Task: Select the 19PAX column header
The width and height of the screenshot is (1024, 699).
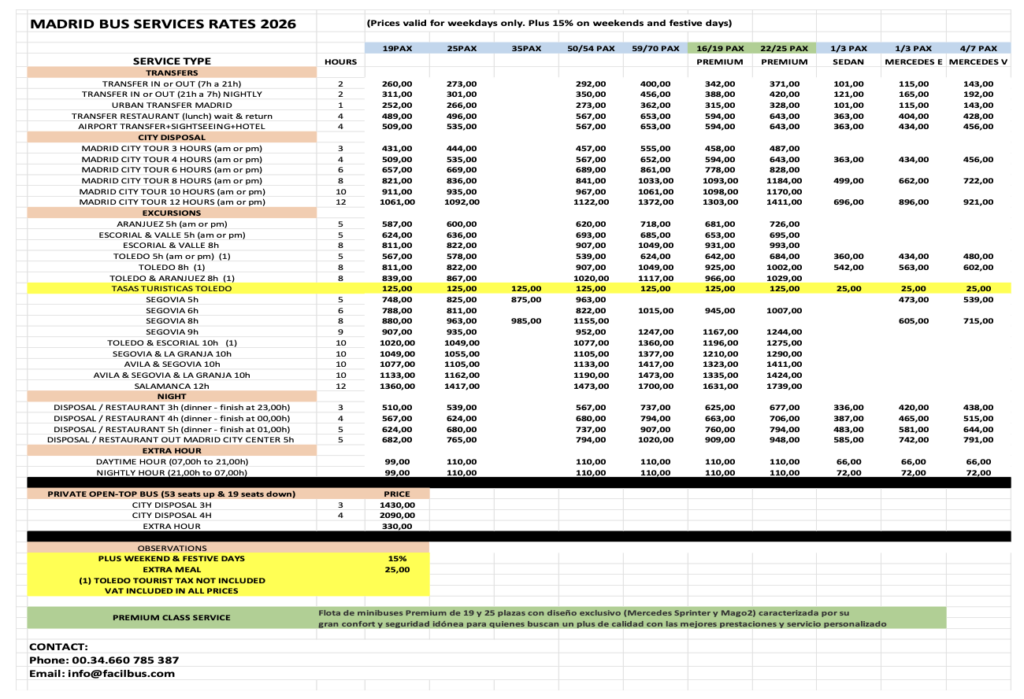Action: coord(396,48)
